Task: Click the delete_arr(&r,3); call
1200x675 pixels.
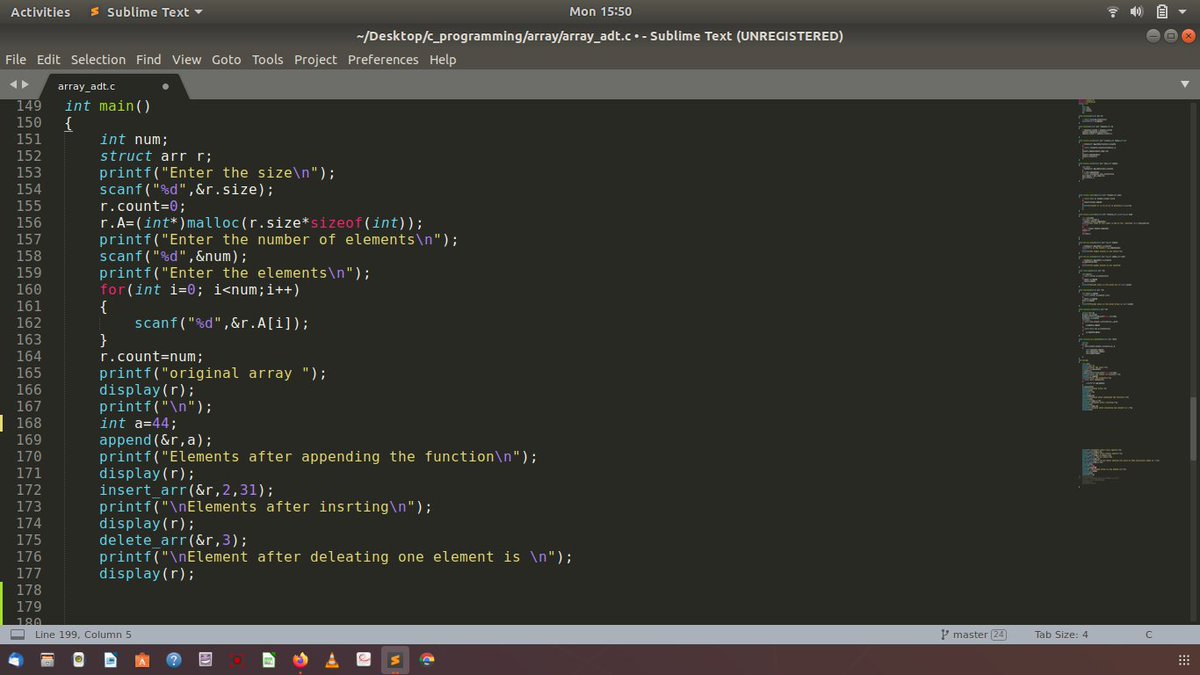Action: pyautogui.click(x=173, y=540)
